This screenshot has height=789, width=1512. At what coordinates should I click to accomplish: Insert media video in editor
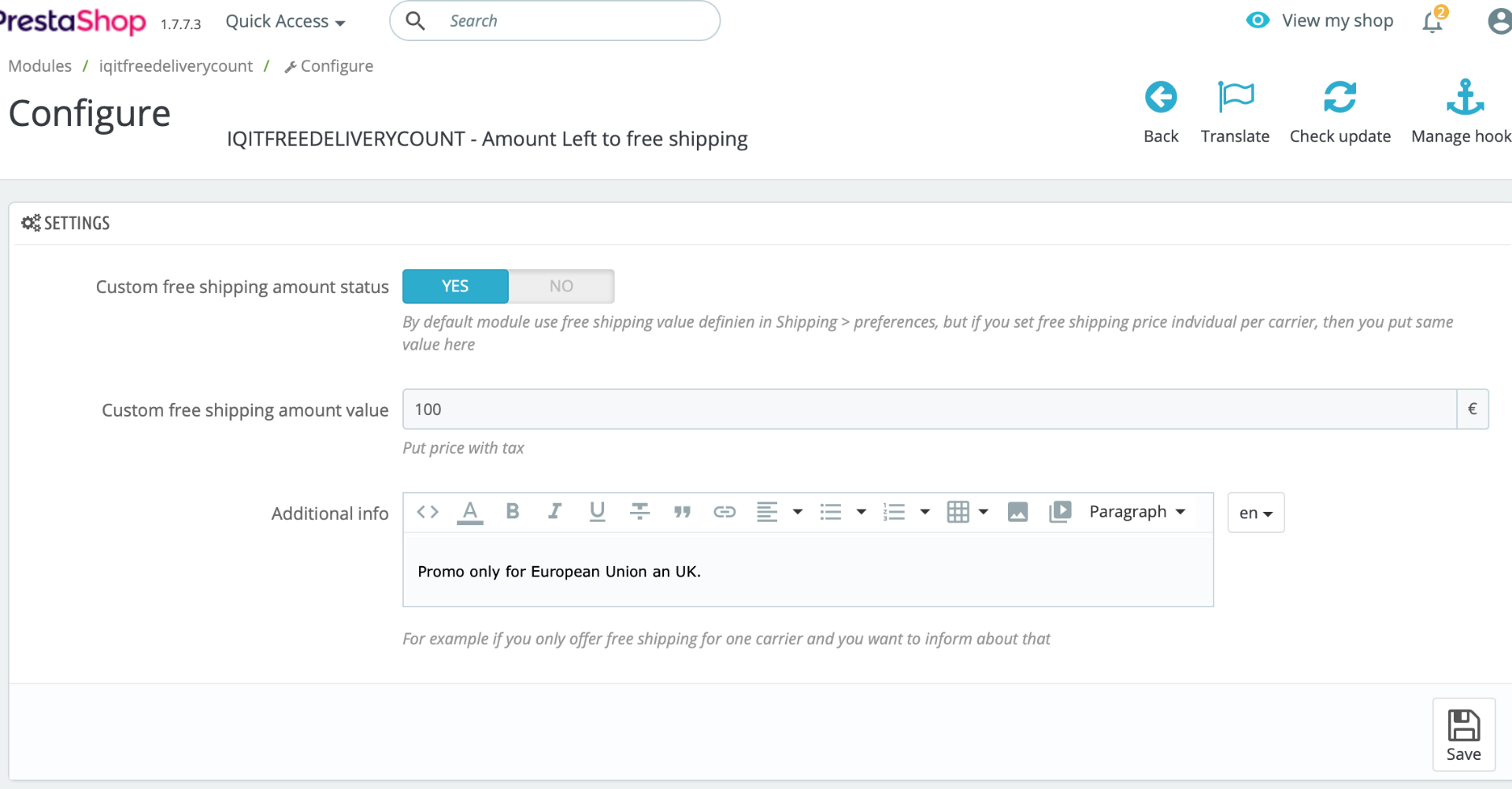1060,512
